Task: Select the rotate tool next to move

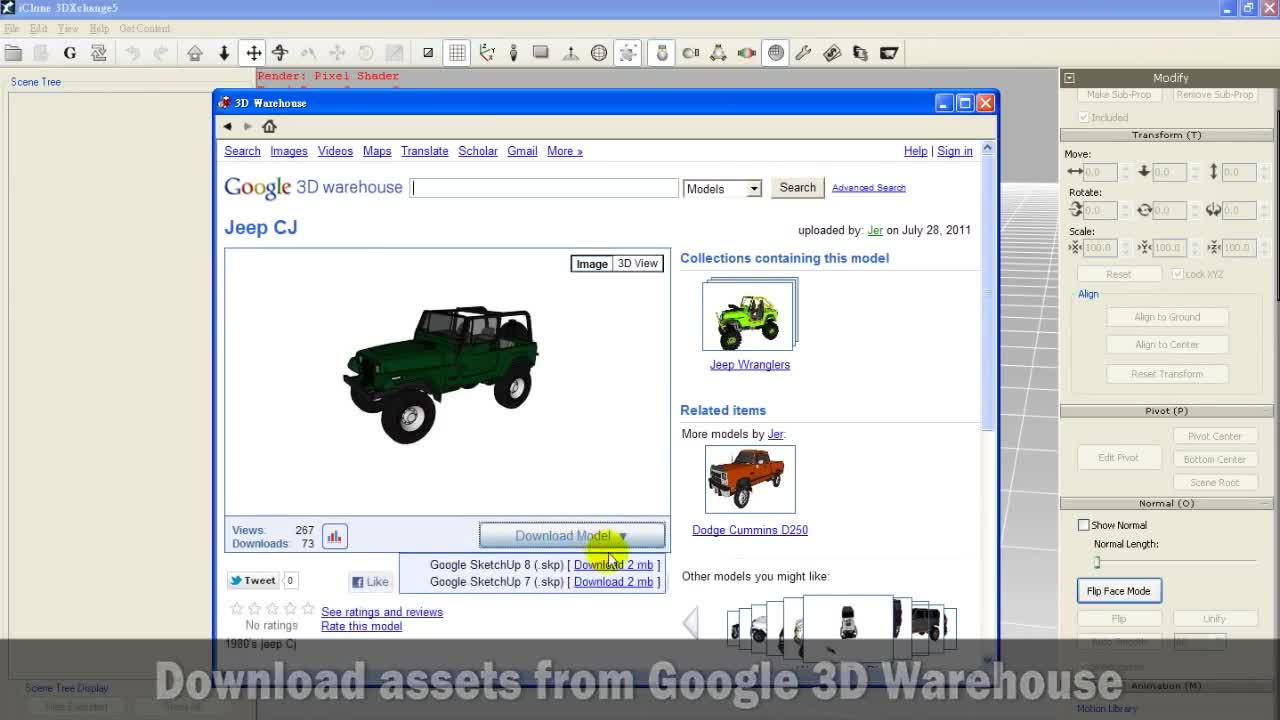Action: pos(280,53)
